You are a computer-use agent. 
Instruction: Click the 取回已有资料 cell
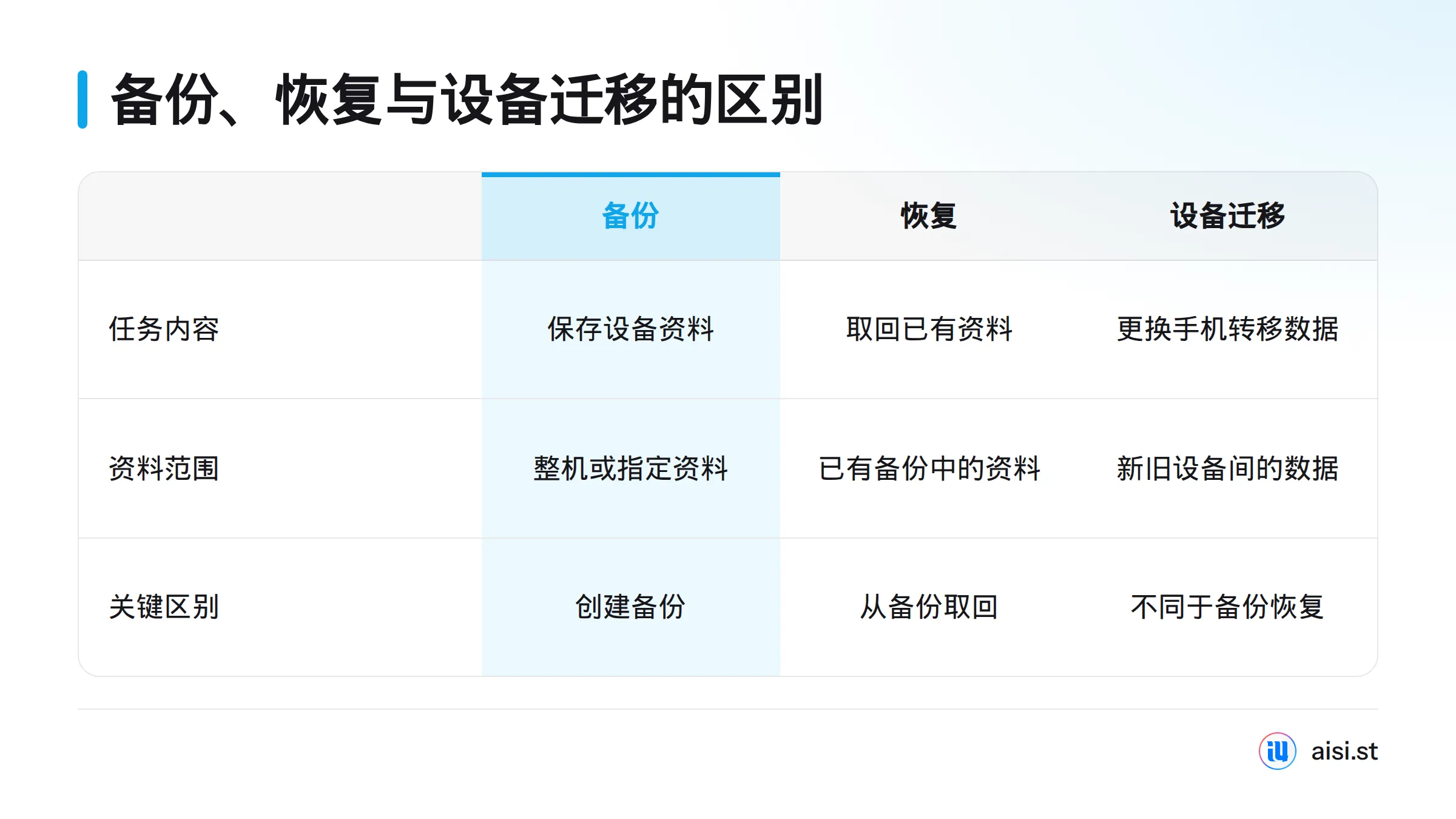coord(929,329)
